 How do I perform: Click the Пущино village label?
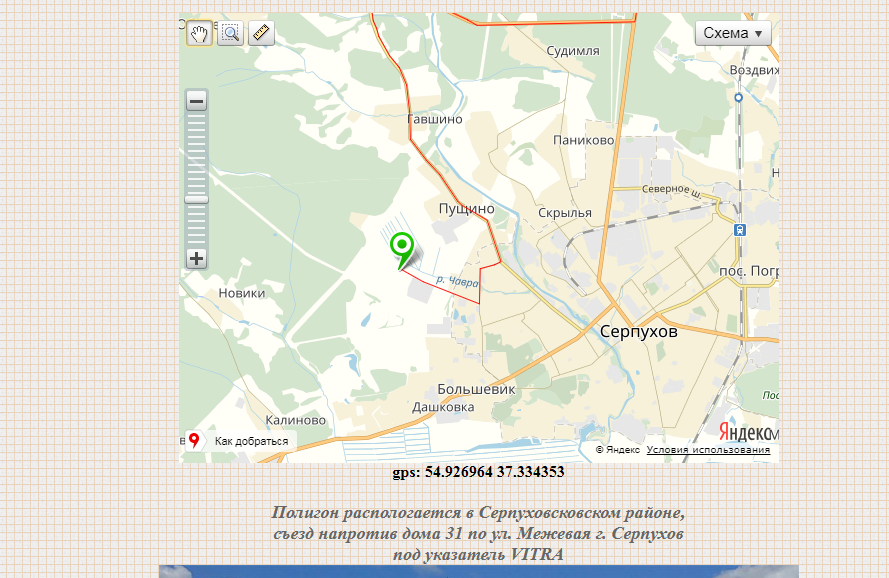pyautogui.click(x=467, y=209)
